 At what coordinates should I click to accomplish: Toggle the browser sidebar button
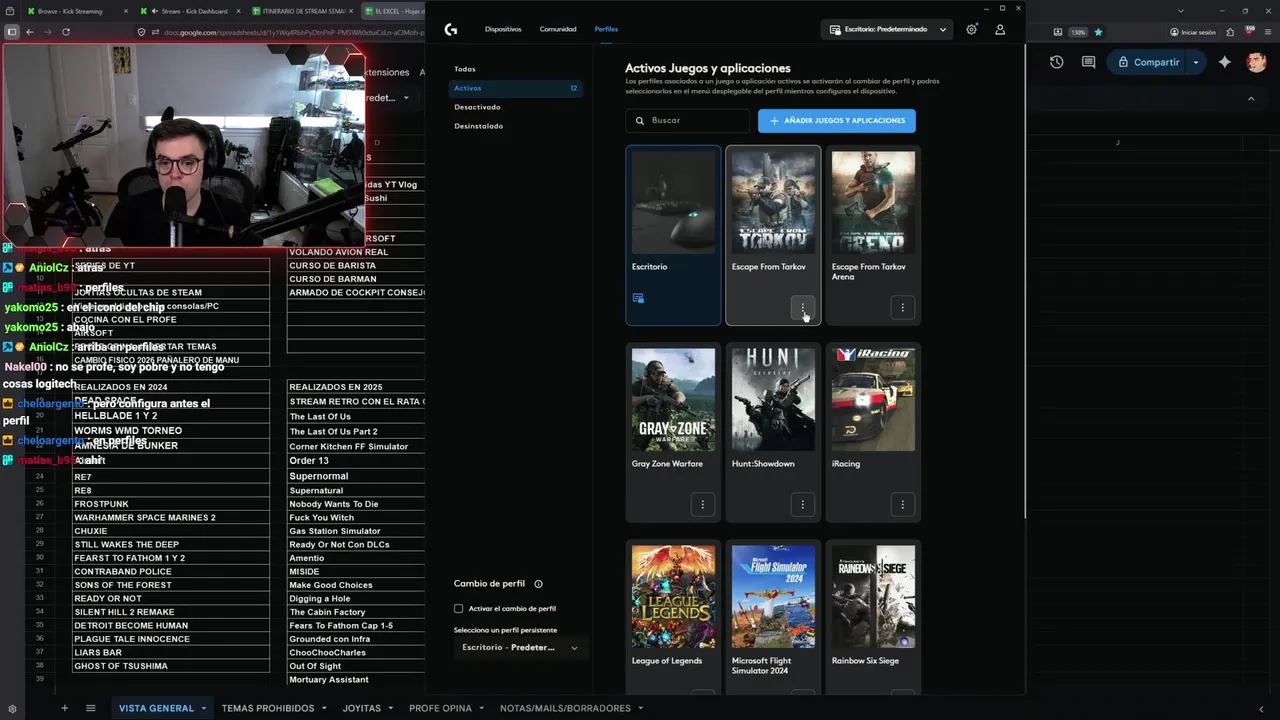coord(12,32)
